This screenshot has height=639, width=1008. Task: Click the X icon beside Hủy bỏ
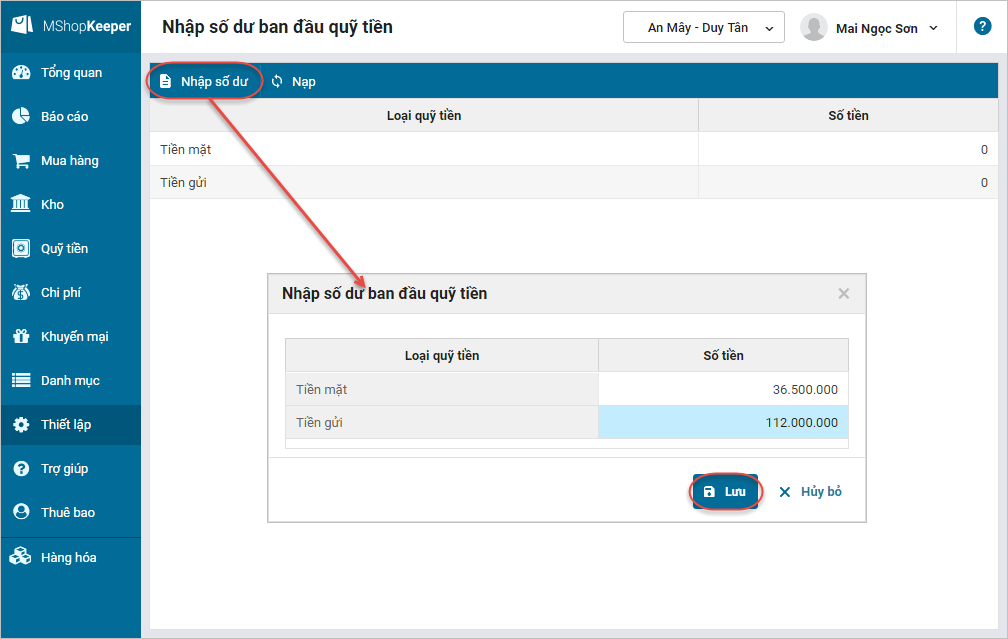click(785, 492)
